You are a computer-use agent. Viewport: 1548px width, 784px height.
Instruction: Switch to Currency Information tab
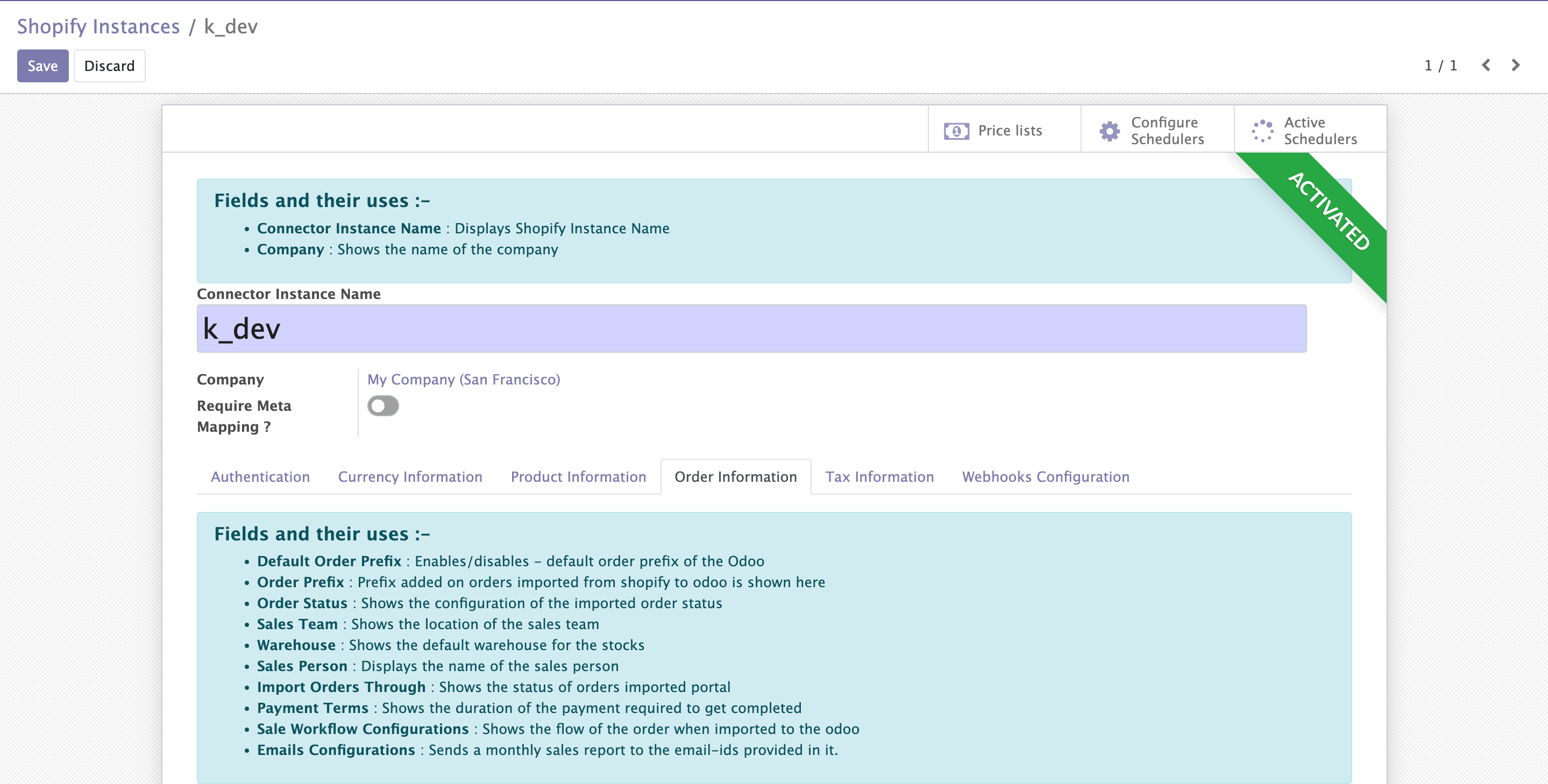point(410,477)
